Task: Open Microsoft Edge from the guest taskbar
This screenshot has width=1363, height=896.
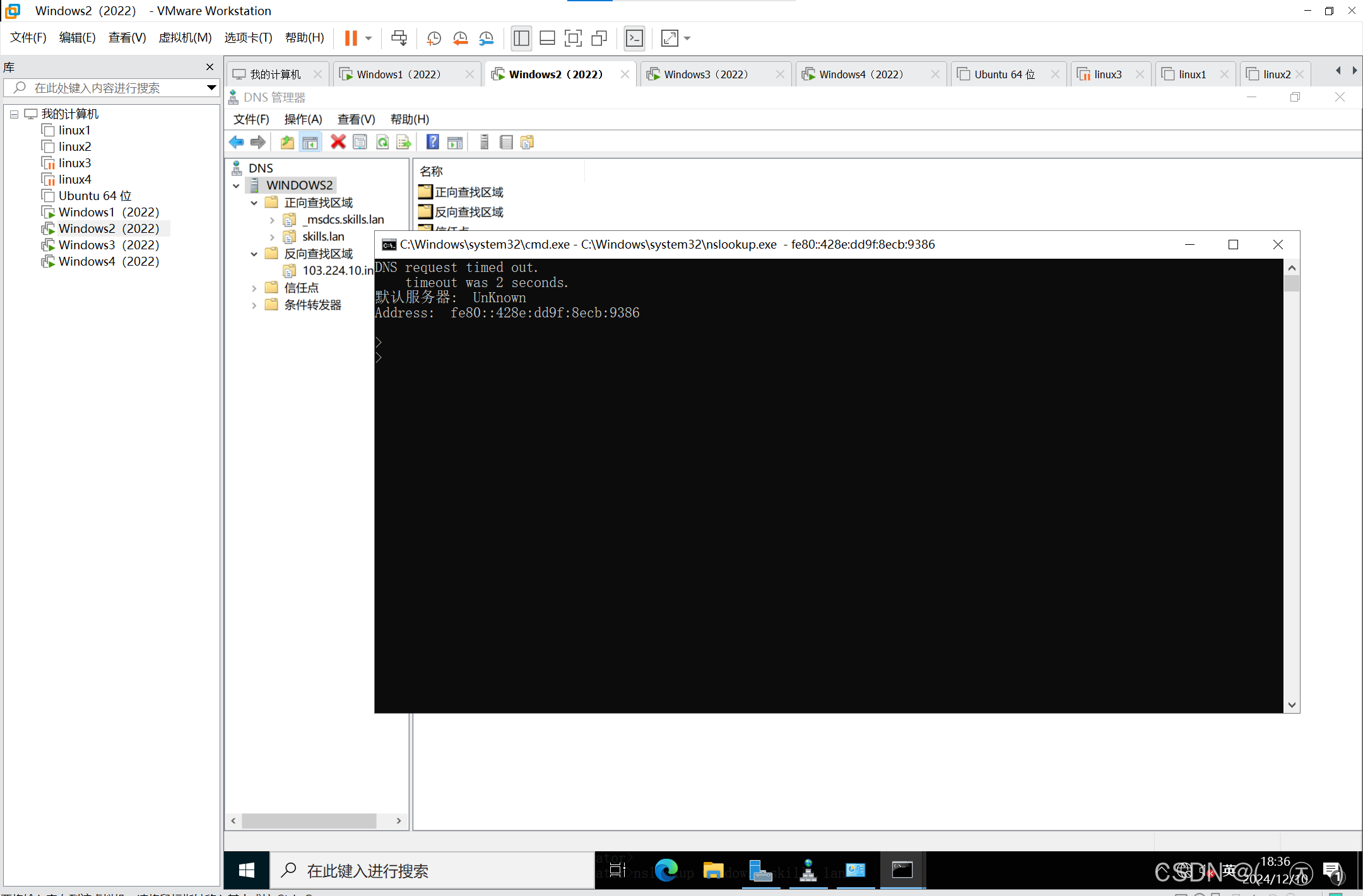Action: 666,871
